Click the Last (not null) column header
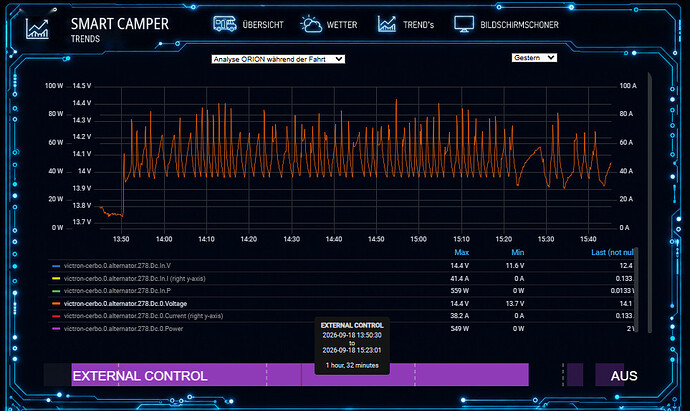Image resolution: width=690 pixels, height=411 pixels. [x=612, y=252]
